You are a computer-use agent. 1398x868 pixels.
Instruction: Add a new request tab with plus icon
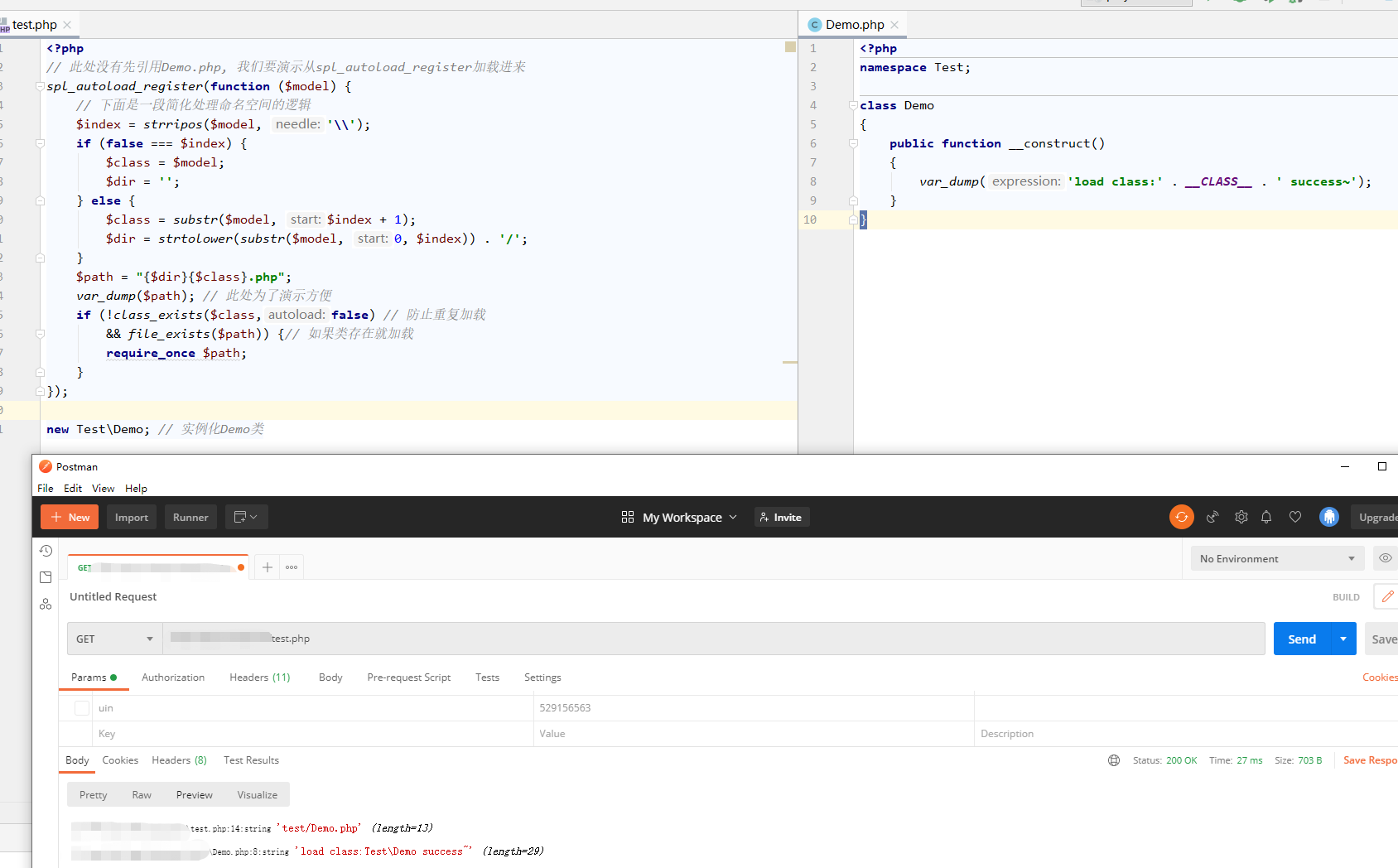(267, 567)
